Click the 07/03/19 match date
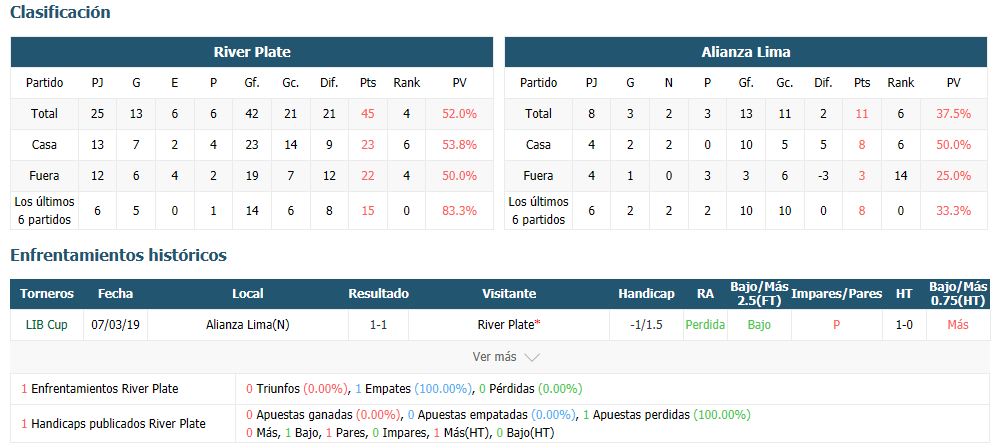The width and height of the screenshot is (995, 447). point(115,324)
